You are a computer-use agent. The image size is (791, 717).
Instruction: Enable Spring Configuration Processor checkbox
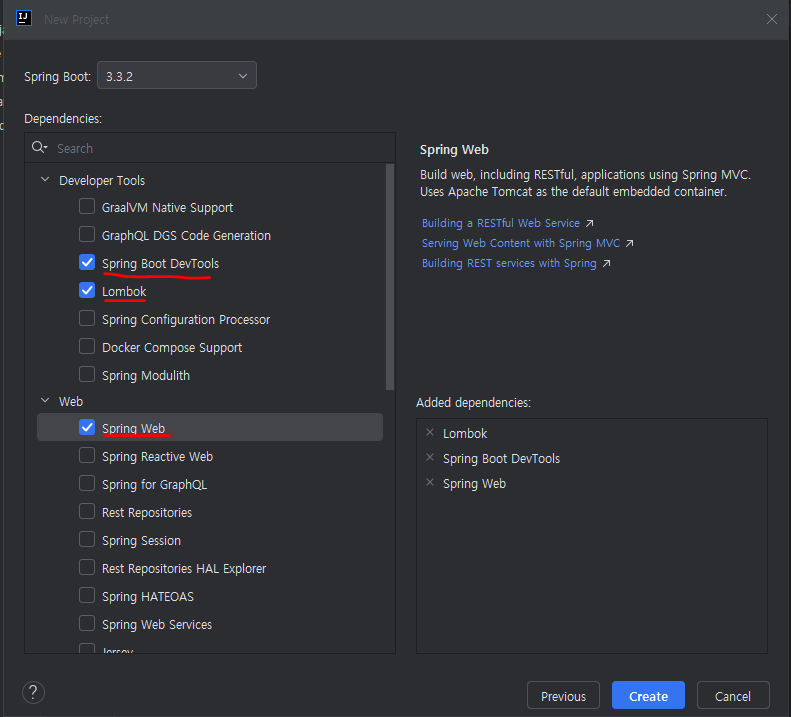click(87, 318)
